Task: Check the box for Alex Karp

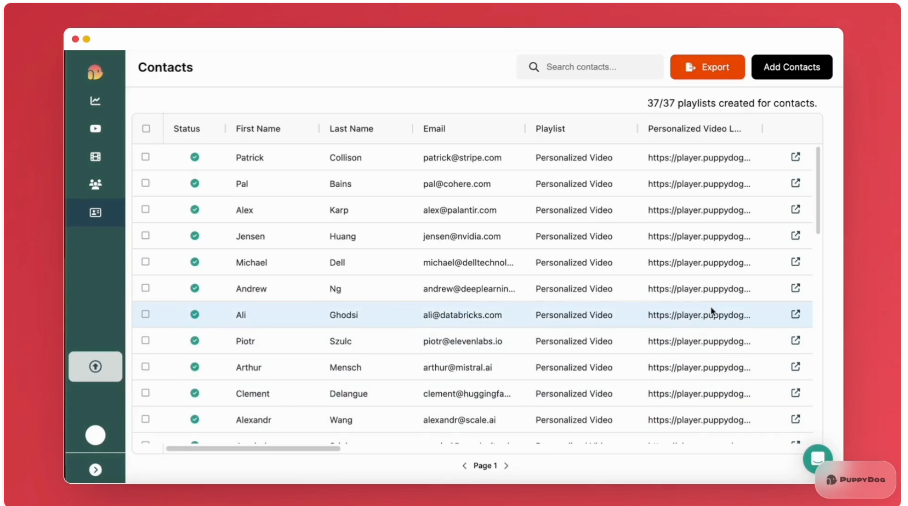Action: [145, 209]
